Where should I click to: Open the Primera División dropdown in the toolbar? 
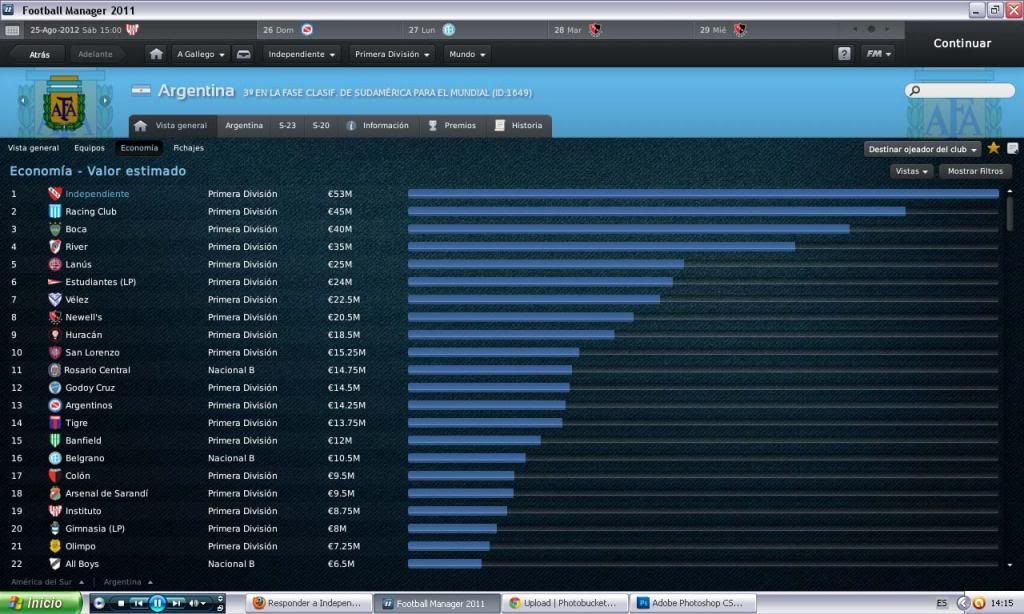pyautogui.click(x=392, y=54)
